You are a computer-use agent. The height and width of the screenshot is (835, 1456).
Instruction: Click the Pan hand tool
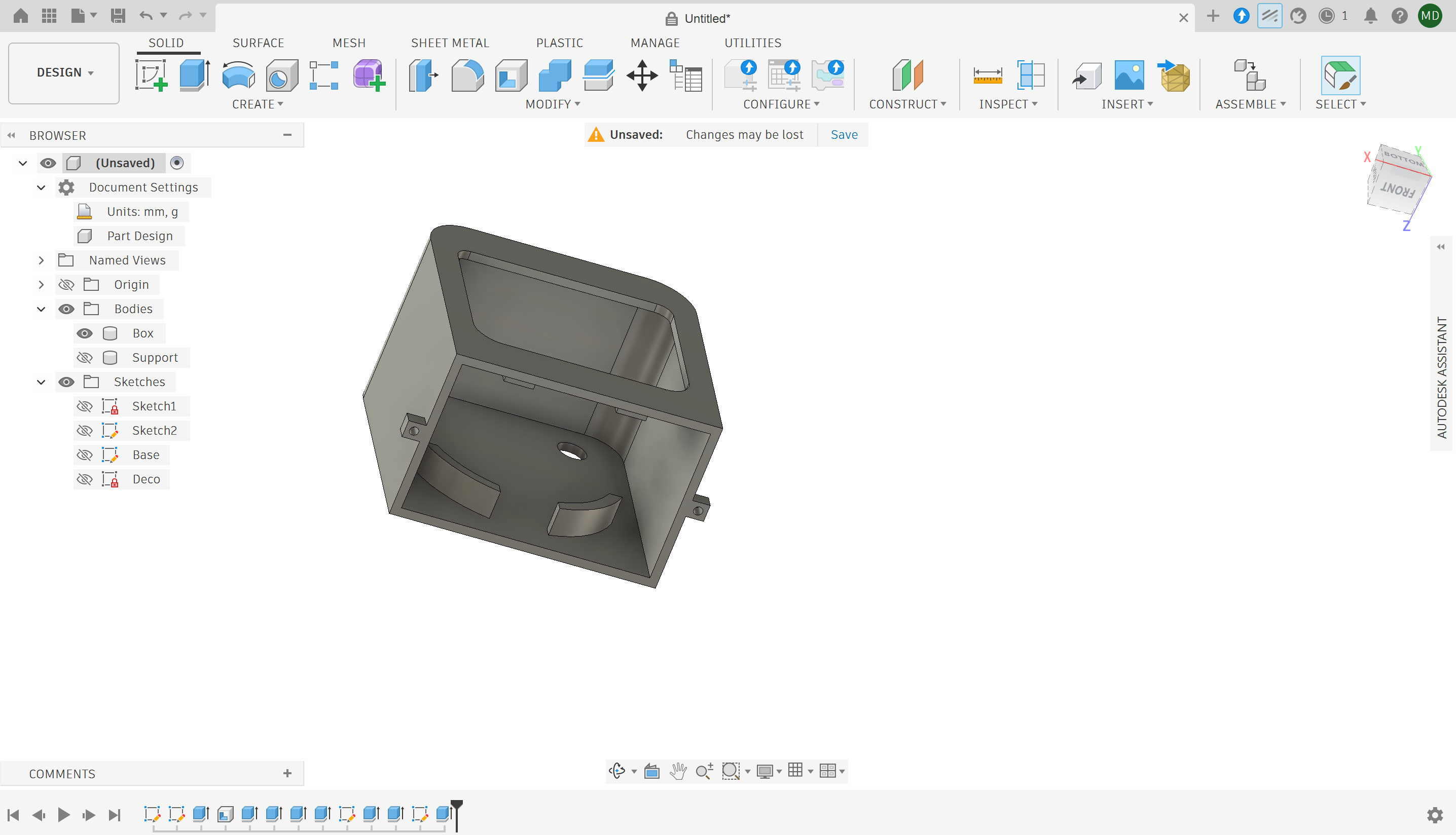678,771
